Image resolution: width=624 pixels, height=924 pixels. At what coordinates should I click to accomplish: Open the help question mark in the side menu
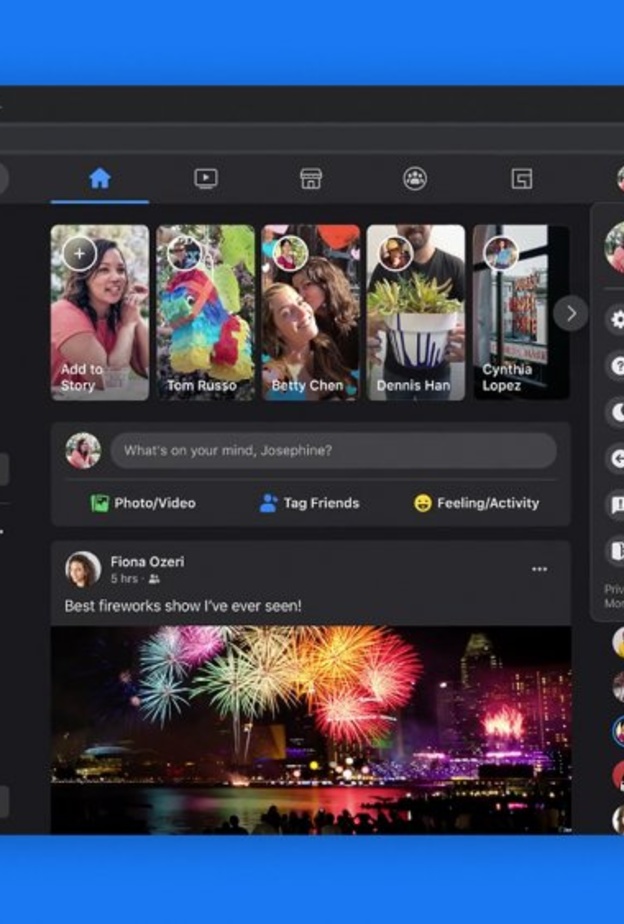[x=615, y=366]
